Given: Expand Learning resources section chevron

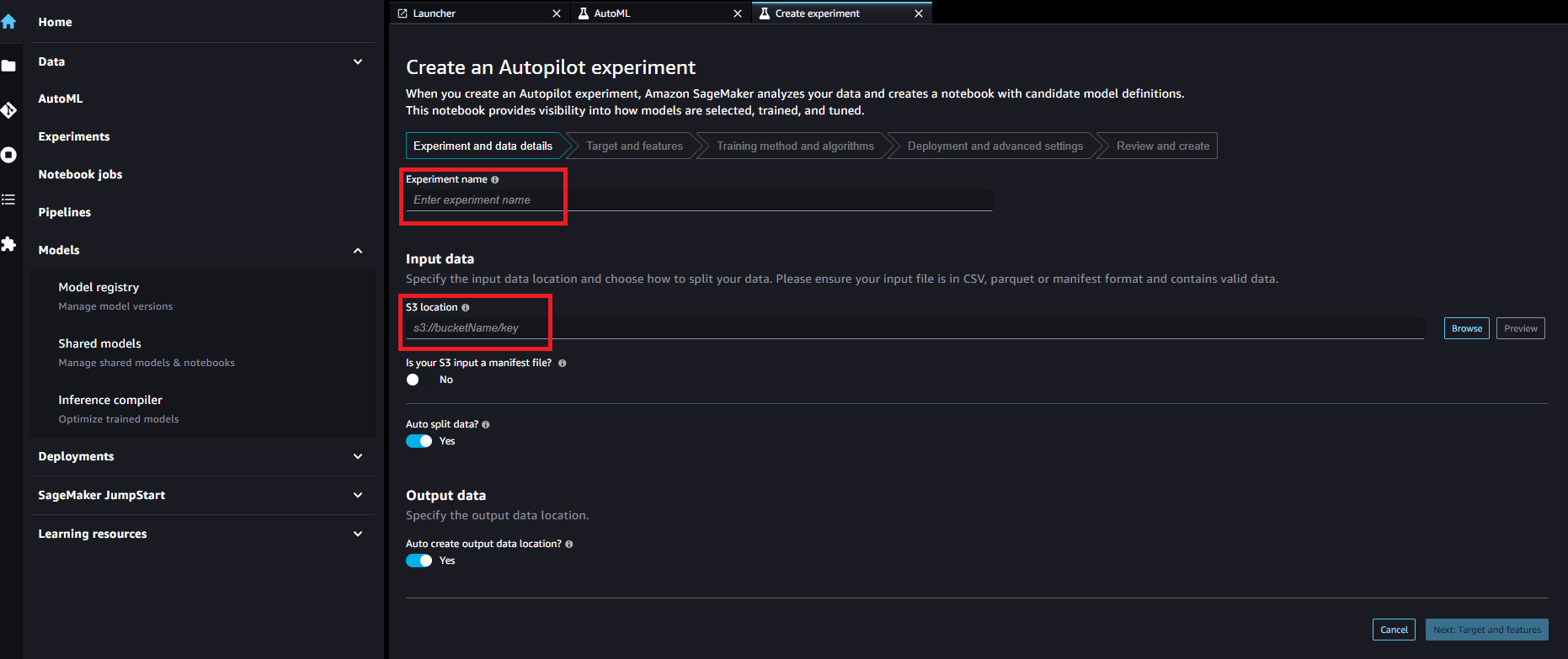Looking at the screenshot, I should [358, 534].
